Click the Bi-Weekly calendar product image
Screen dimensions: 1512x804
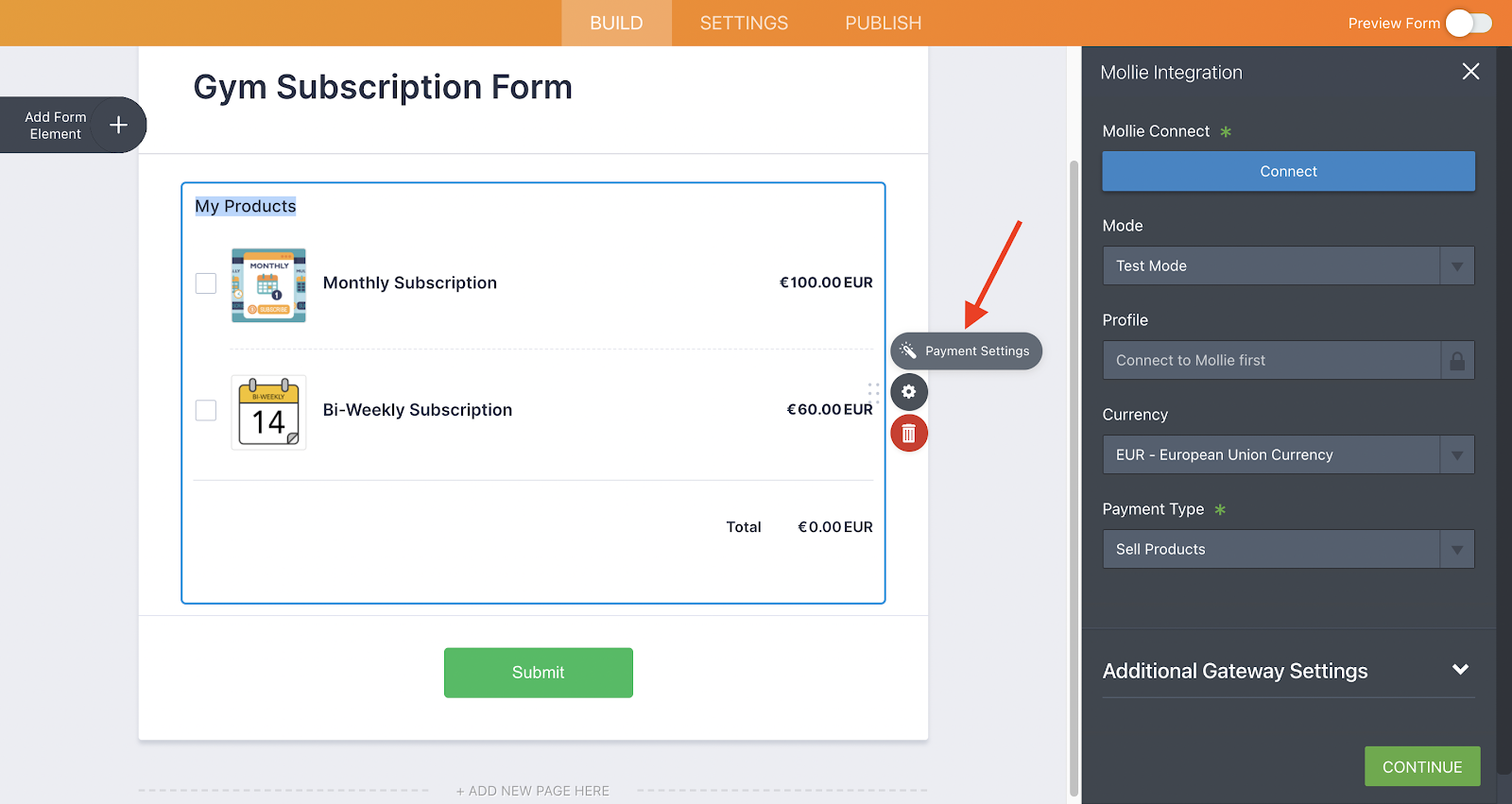(268, 412)
